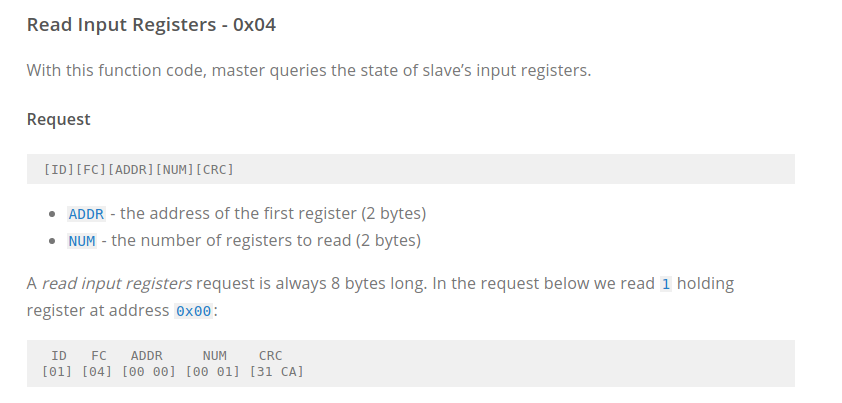Click the Request subheading
Viewport: 842px width, 403px height.
59,119
